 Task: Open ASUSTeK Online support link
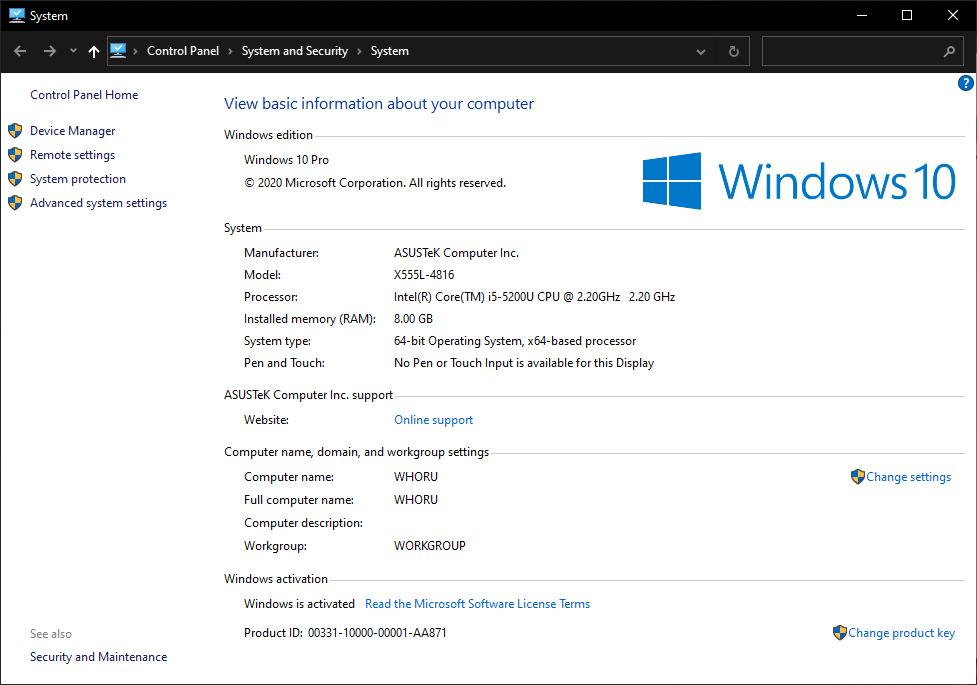pyautogui.click(x=433, y=420)
